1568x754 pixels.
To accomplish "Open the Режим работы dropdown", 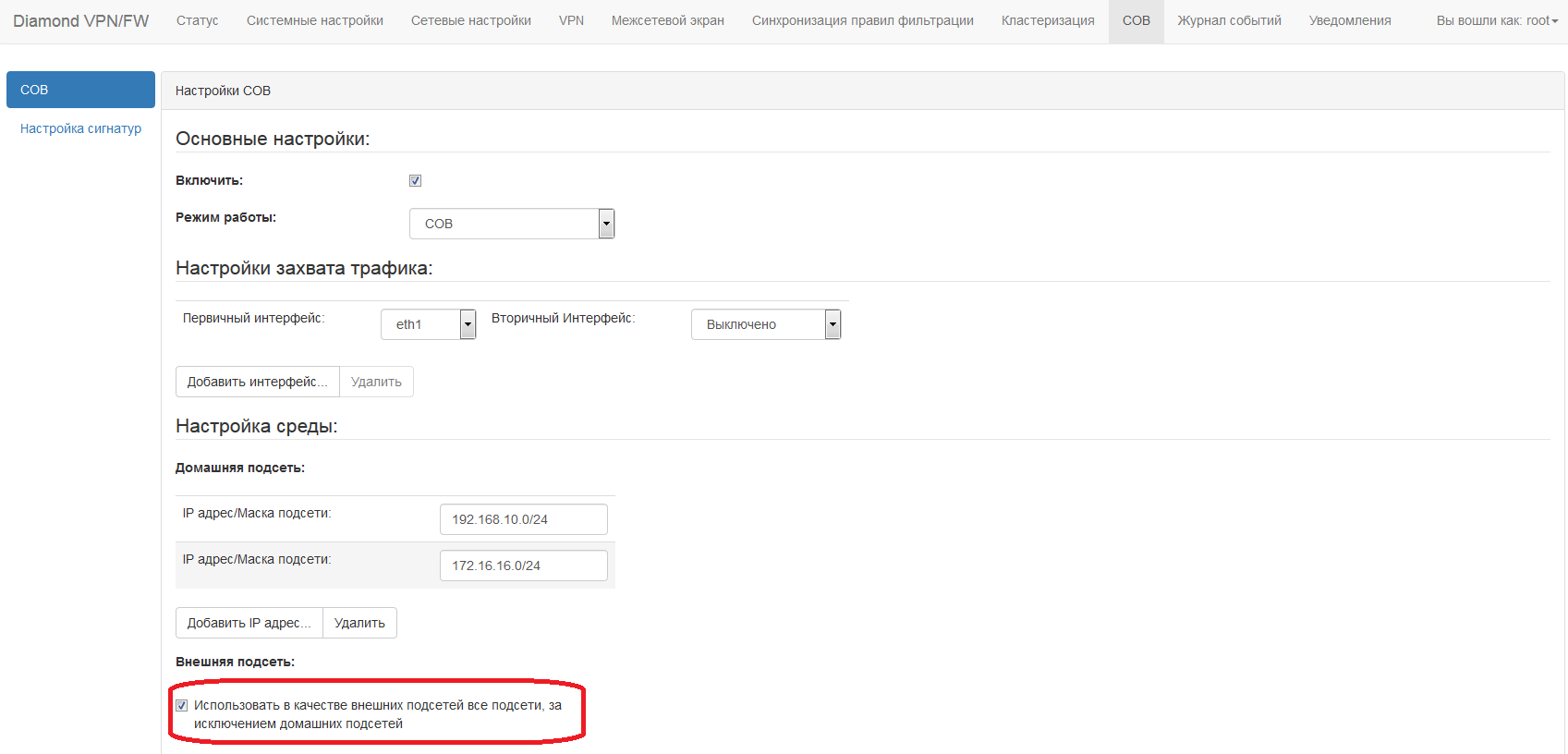I will pos(512,224).
